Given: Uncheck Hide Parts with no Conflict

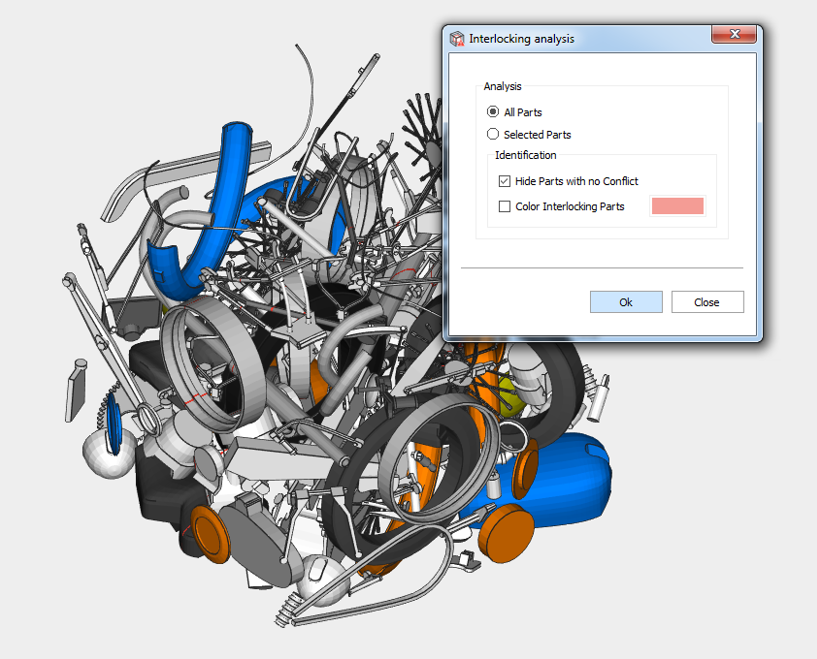Looking at the screenshot, I should [504, 181].
